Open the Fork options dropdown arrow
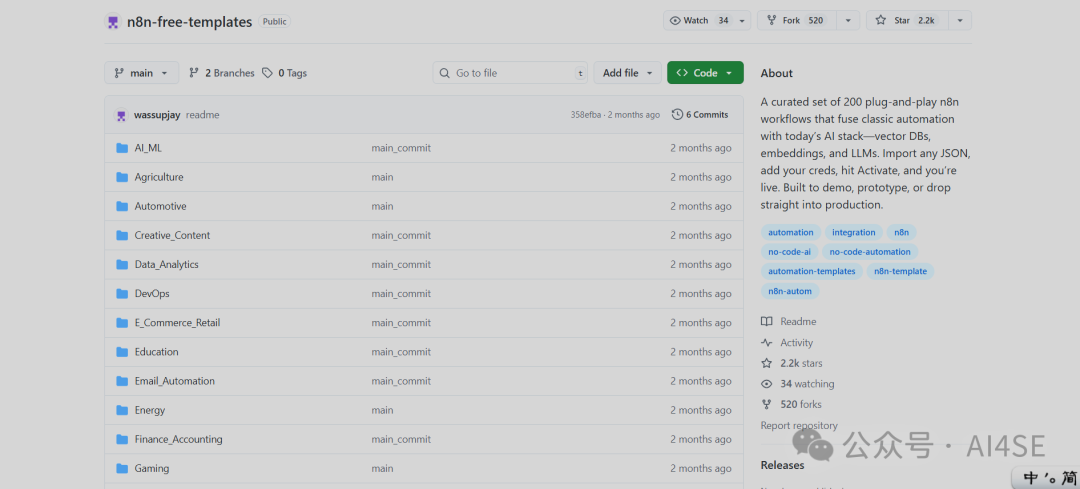The height and width of the screenshot is (489, 1080). [848, 21]
